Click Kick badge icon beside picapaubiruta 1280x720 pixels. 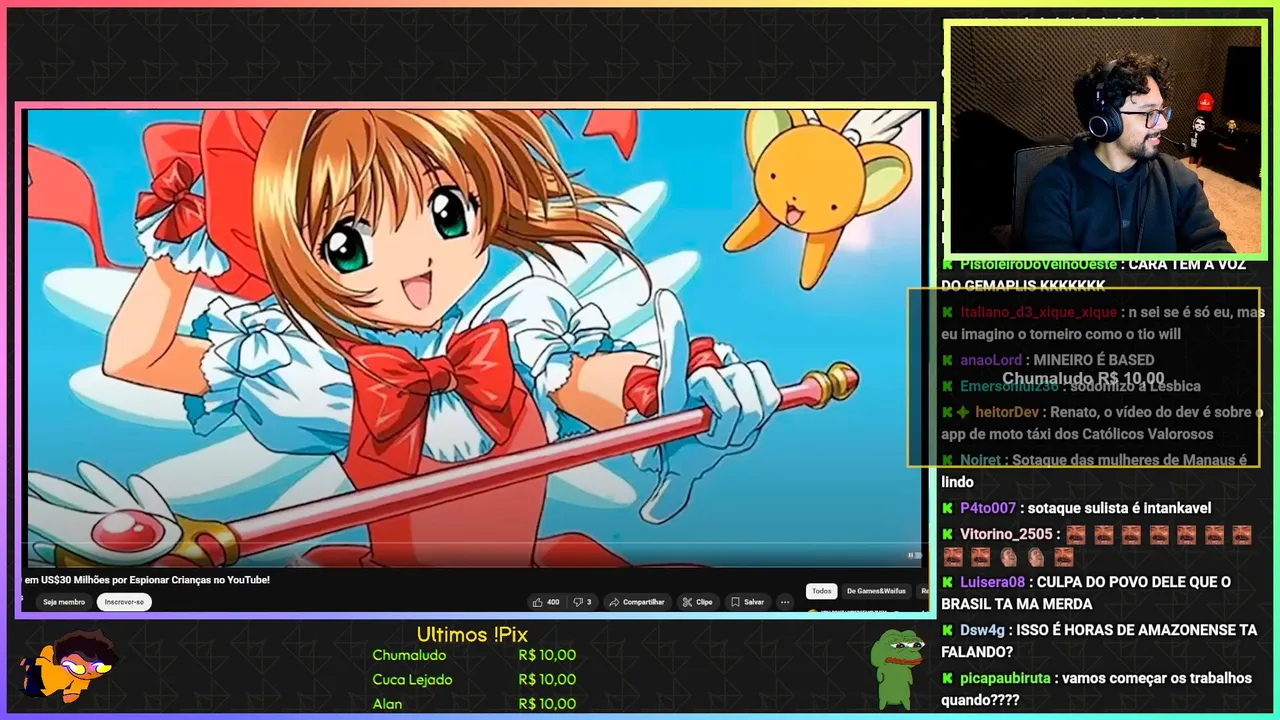click(x=948, y=678)
